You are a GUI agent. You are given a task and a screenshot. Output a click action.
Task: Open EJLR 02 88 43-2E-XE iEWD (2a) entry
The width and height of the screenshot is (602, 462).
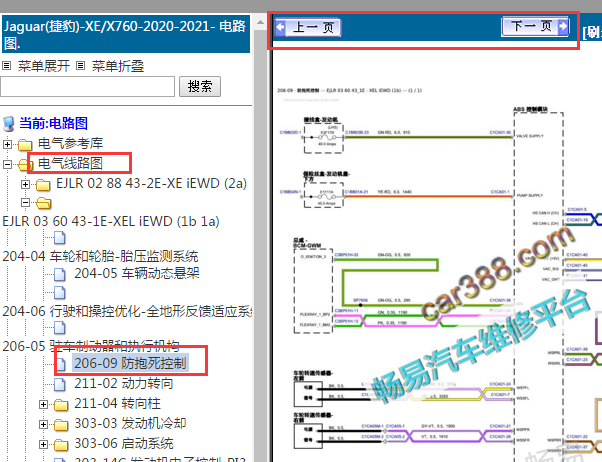[x=151, y=183]
